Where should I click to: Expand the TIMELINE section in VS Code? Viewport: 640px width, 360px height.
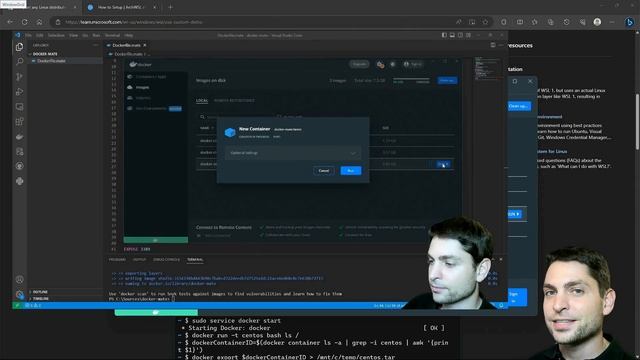[40, 298]
